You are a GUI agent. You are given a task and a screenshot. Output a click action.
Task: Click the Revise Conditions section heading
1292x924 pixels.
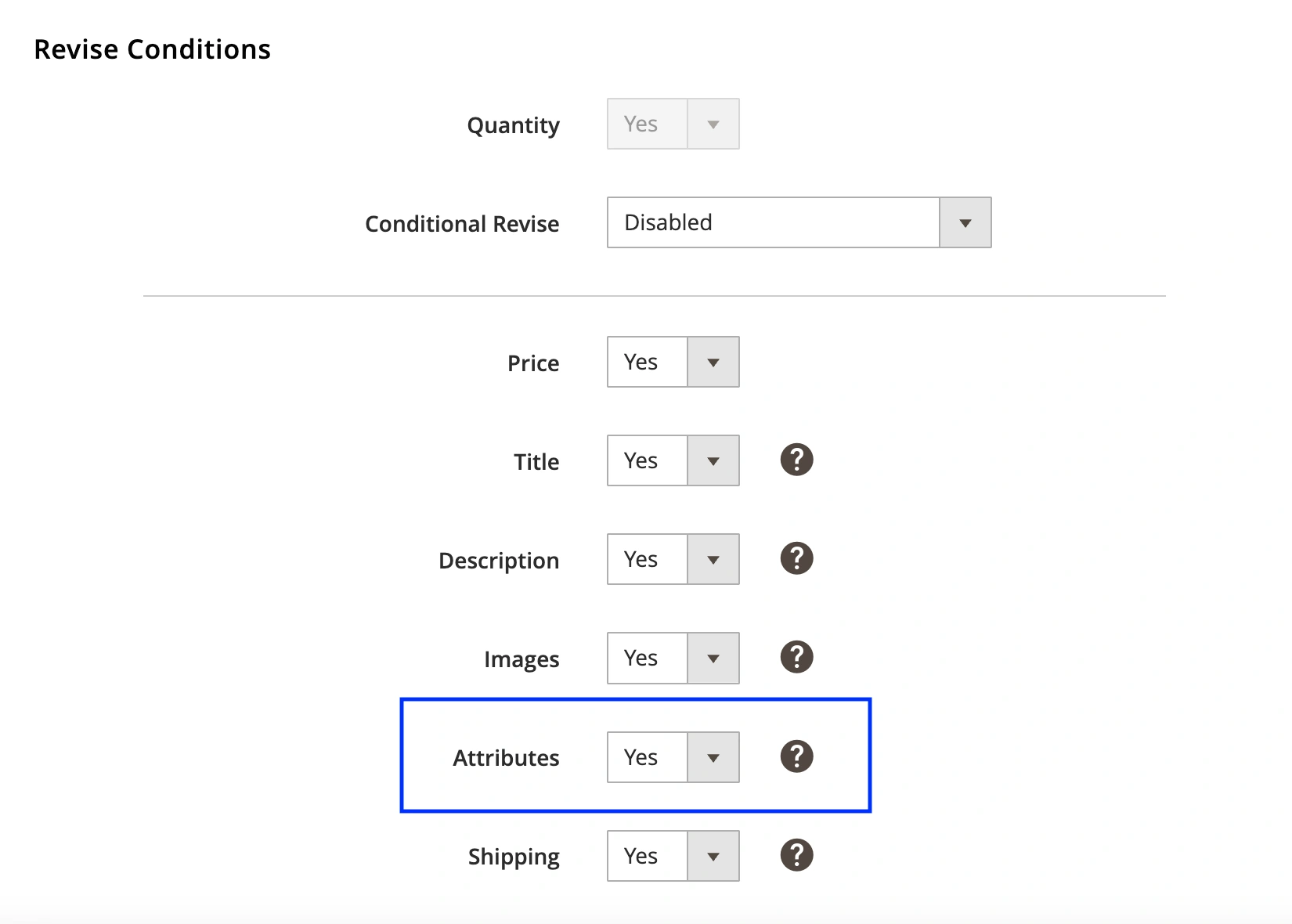pos(152,49)
